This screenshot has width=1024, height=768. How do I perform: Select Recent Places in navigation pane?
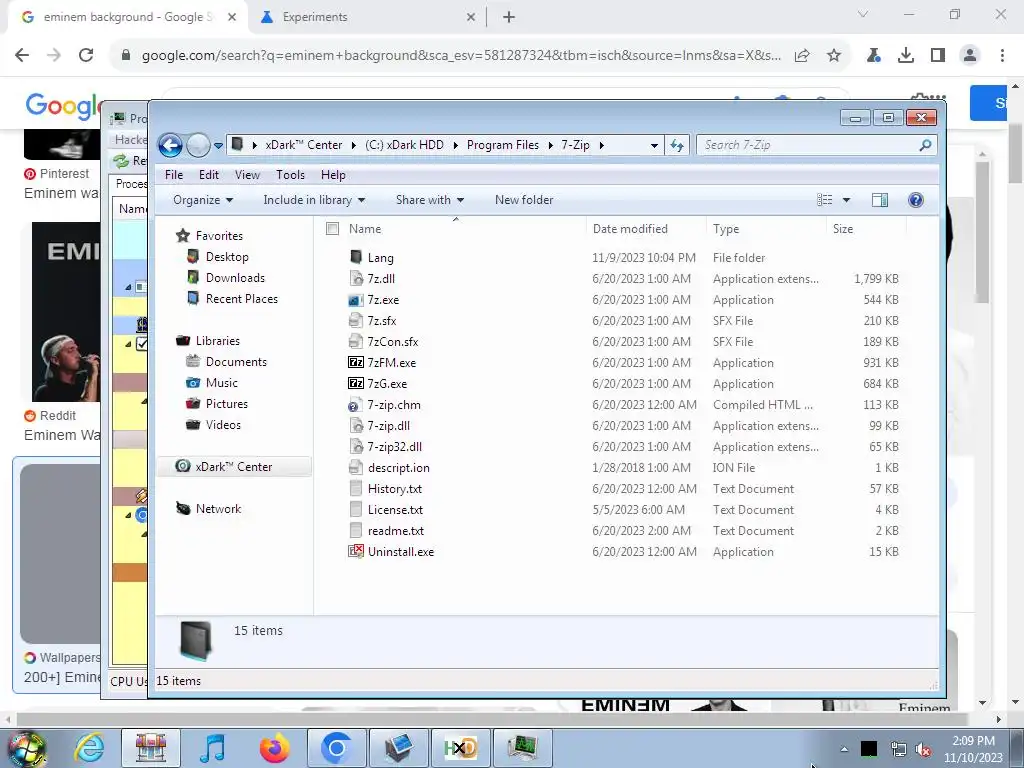pos(242,298)
